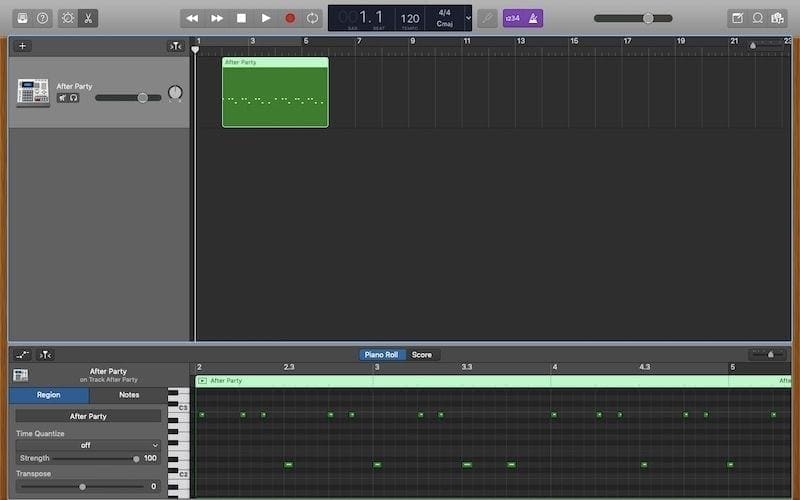Adjust the Transpose slider
The width and height of the screenshot is (800, 500).
coord(82,487)
